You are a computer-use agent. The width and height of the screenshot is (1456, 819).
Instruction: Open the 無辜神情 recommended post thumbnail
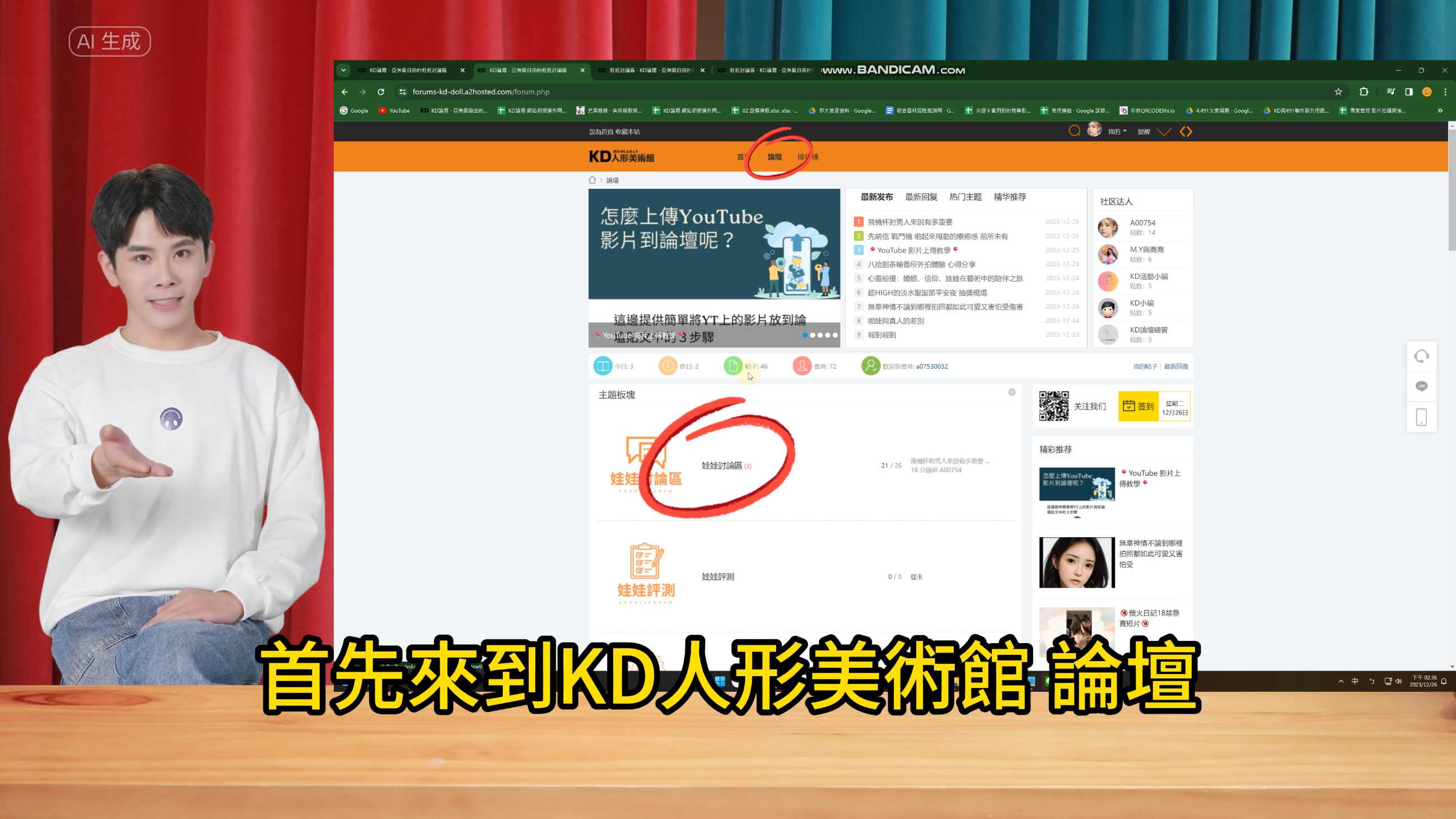[1077, 562]
